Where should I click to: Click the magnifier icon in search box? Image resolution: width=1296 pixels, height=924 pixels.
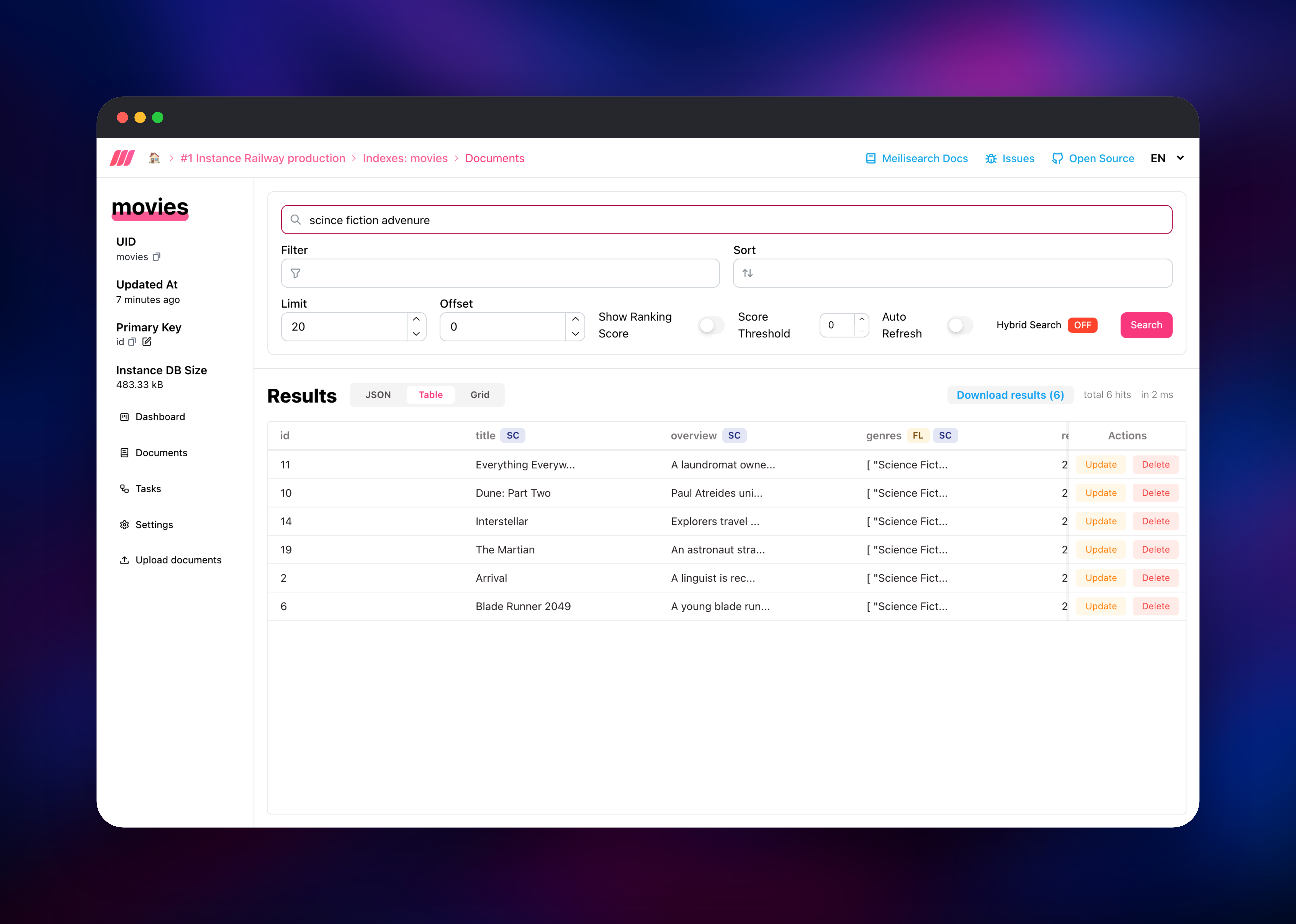[295, 220]
